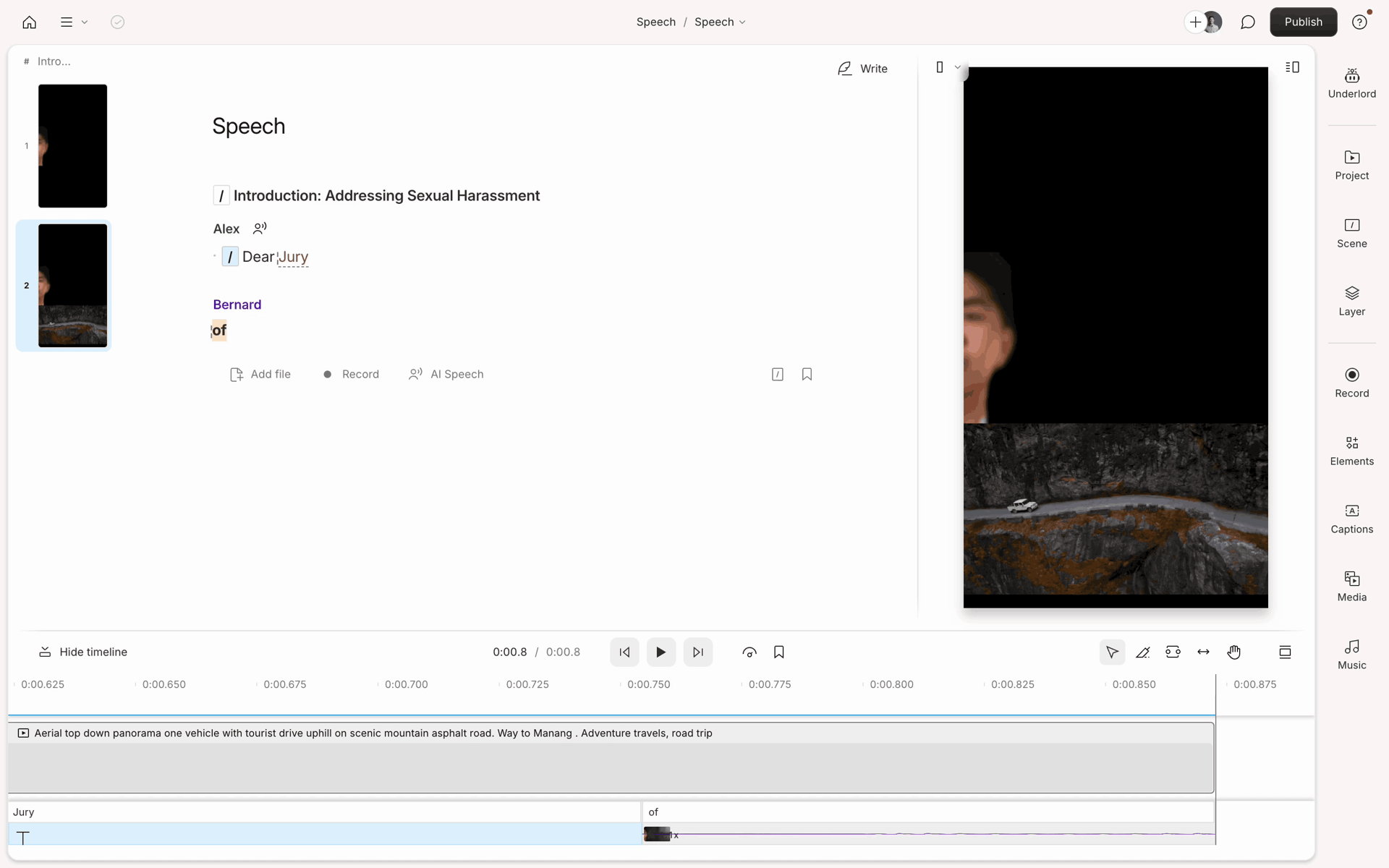The height and width of the screenshot is (868, 1389).
Task: Click the 0:00.750 ruler mark
Action: pos(648,684)
